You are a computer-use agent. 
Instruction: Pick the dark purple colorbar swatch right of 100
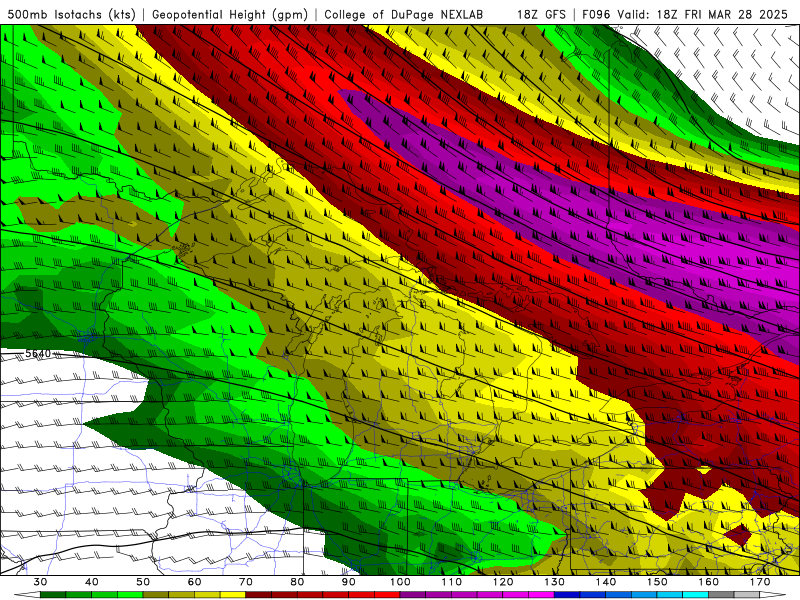click(413, 595)
